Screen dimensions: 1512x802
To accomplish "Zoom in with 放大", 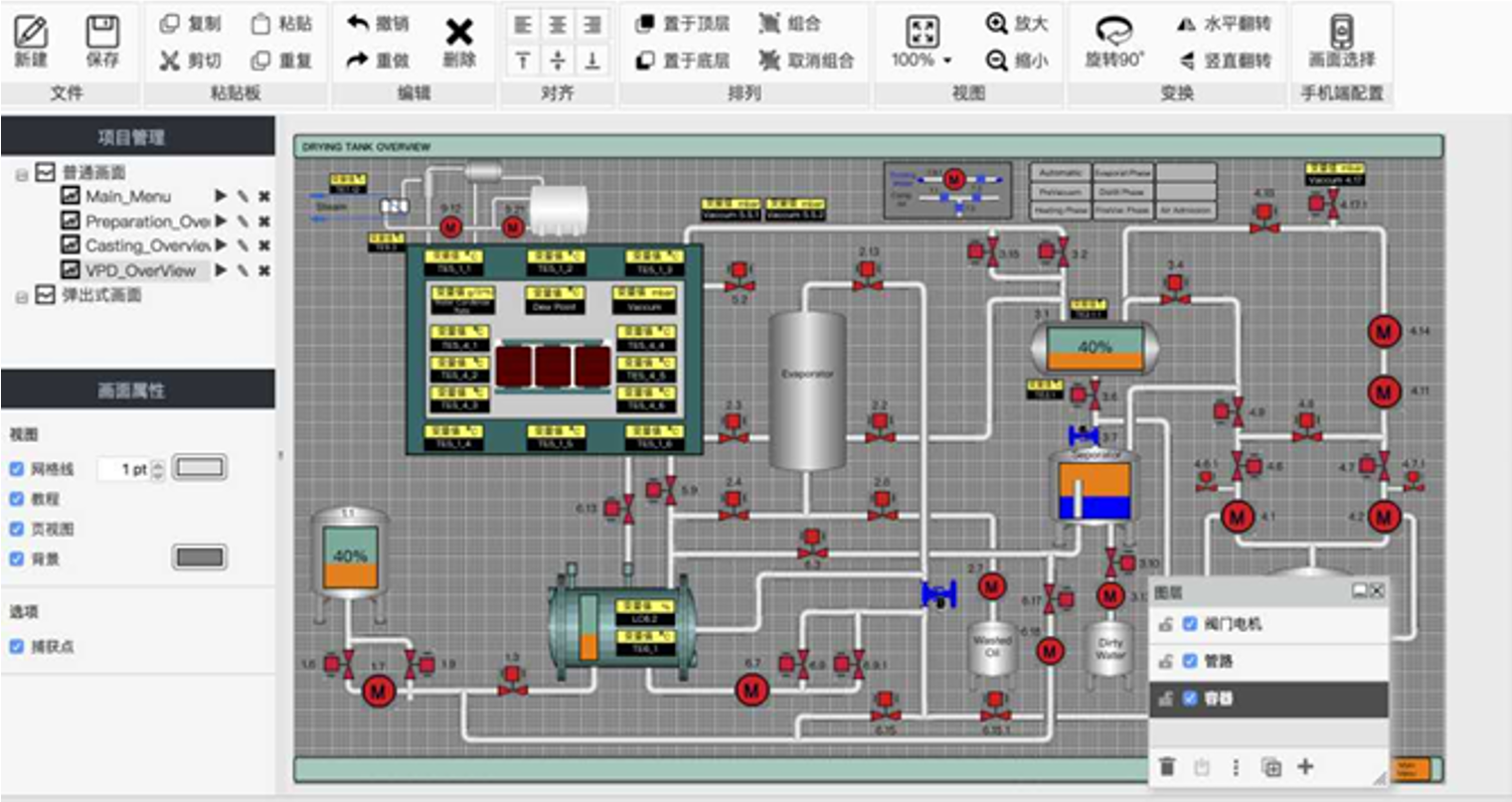I will pyautogui.click(x=1017, y=24).
